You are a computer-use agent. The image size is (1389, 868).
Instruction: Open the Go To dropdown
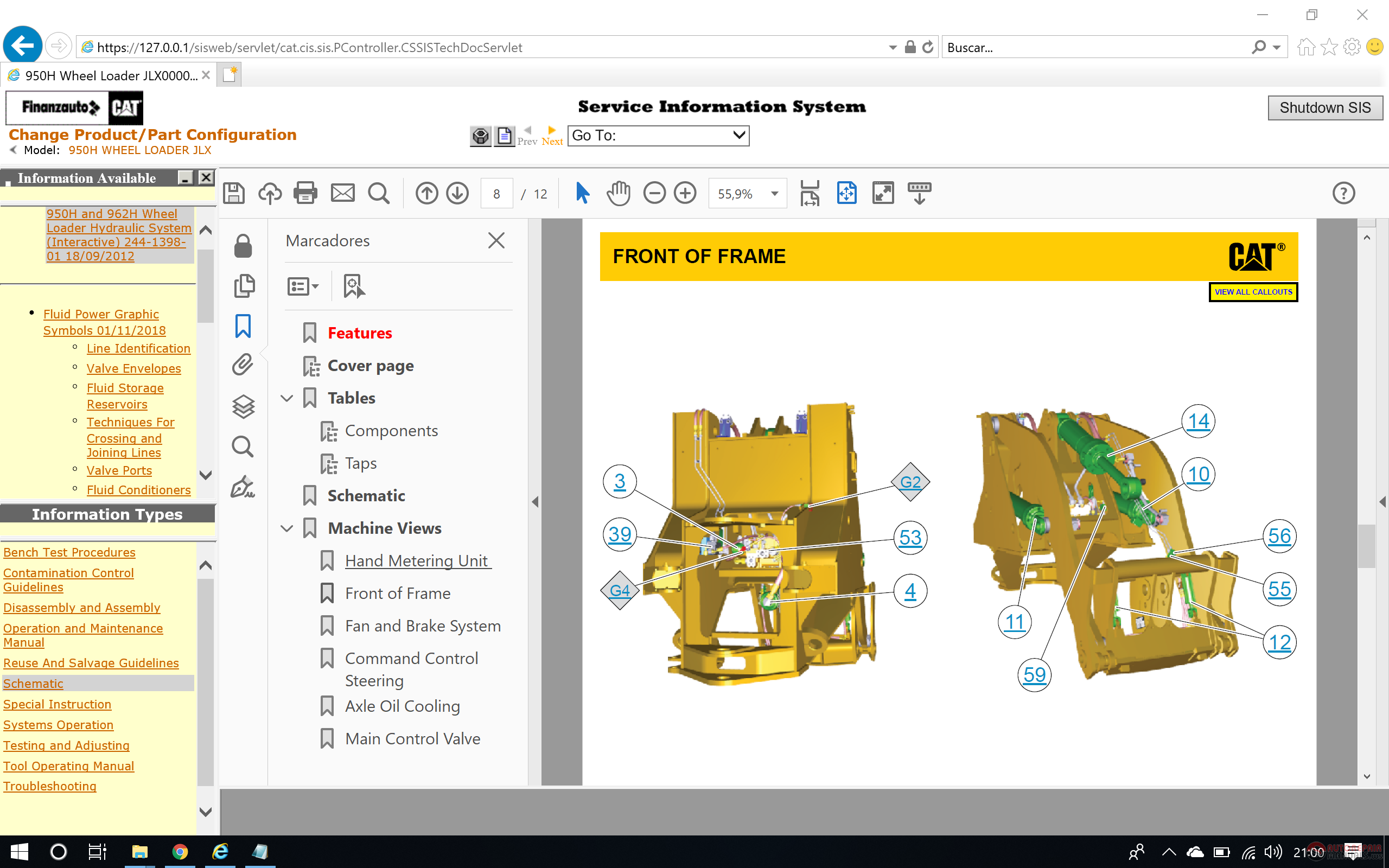click(658, 136)
